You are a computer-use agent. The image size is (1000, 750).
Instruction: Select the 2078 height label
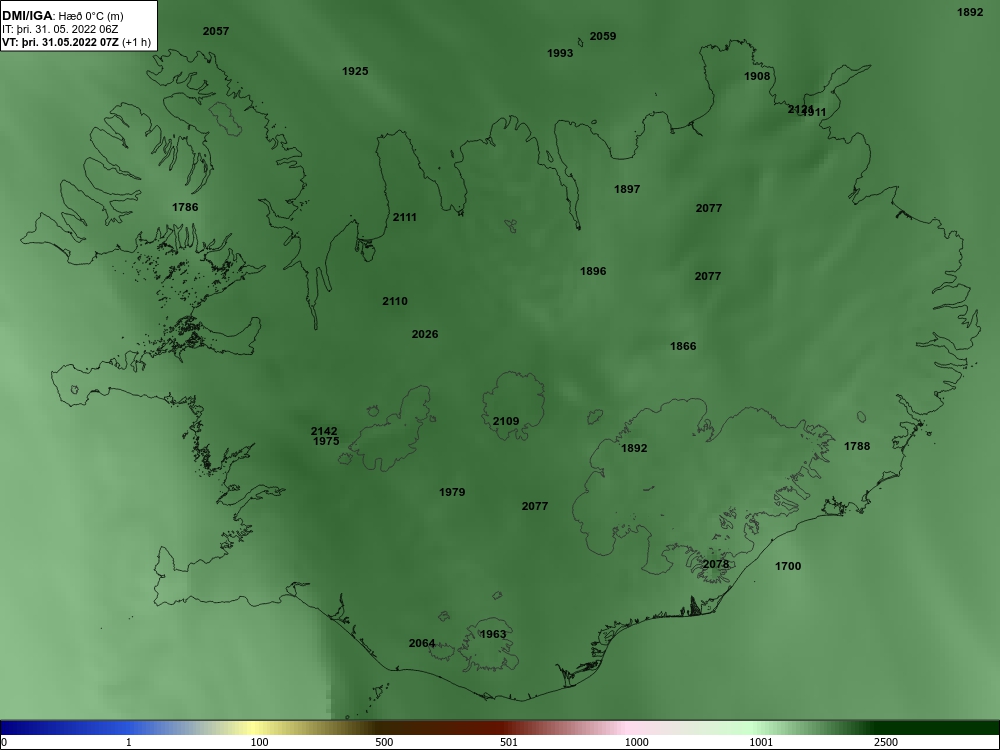coord(716,564)
